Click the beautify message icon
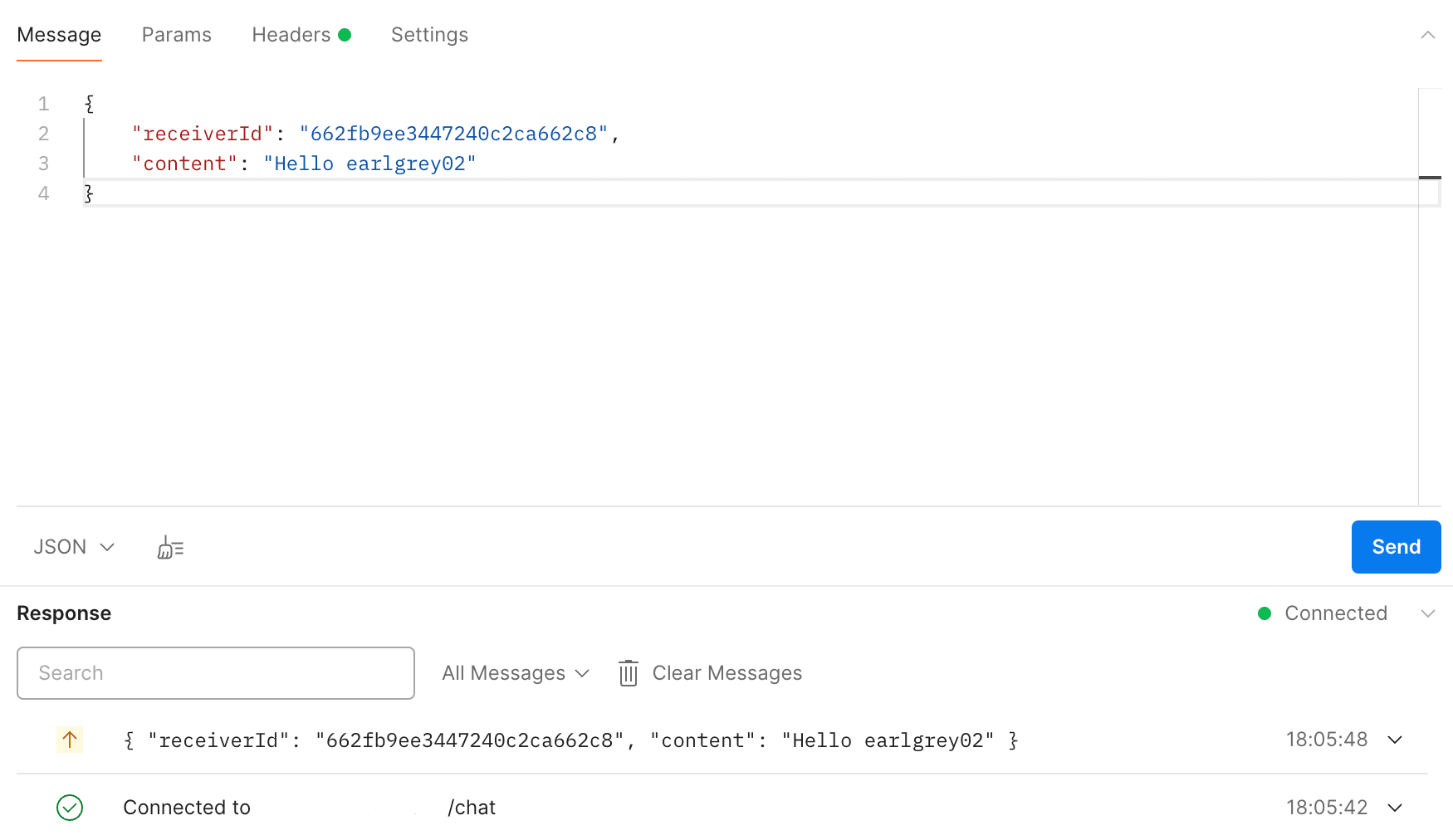 [x=170, y=548]
